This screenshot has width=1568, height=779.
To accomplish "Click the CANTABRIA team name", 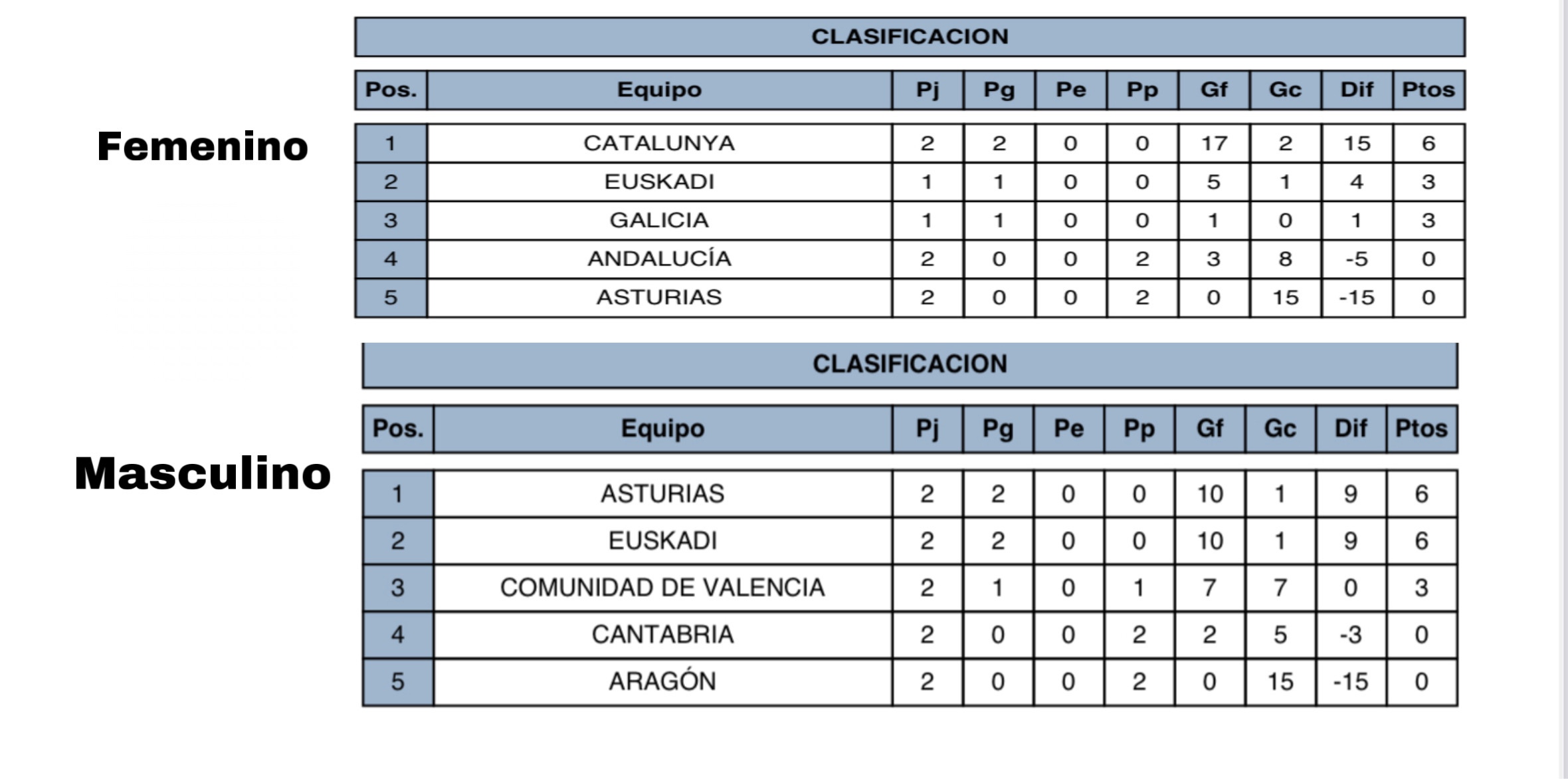I will pos(662,635).
